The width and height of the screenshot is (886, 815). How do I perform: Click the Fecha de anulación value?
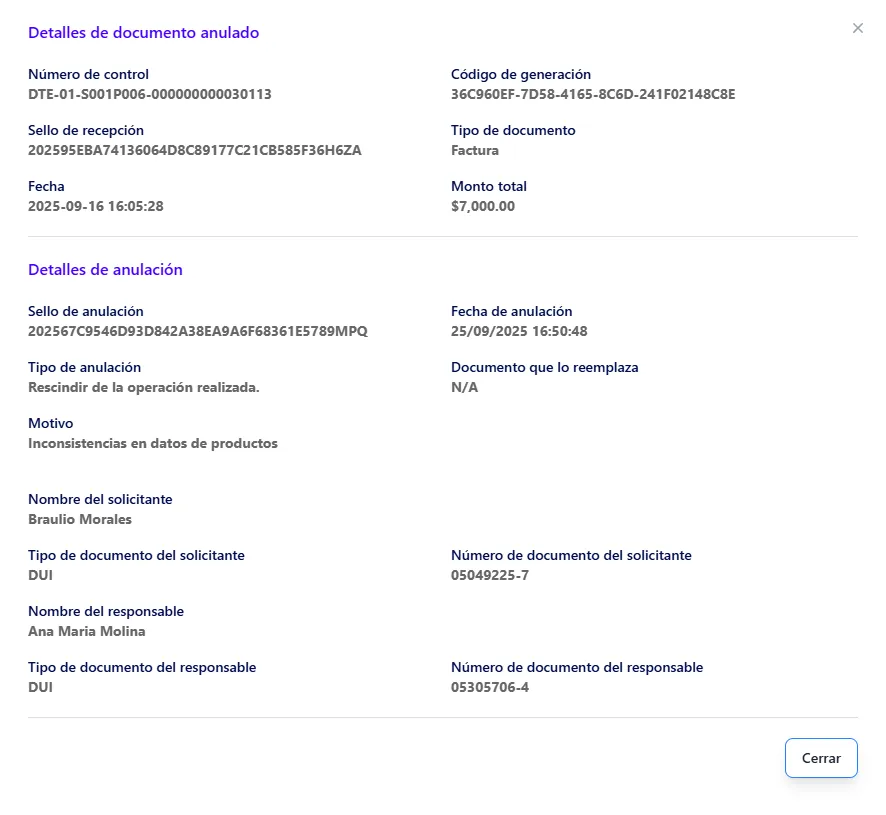[x=518, y=331]
